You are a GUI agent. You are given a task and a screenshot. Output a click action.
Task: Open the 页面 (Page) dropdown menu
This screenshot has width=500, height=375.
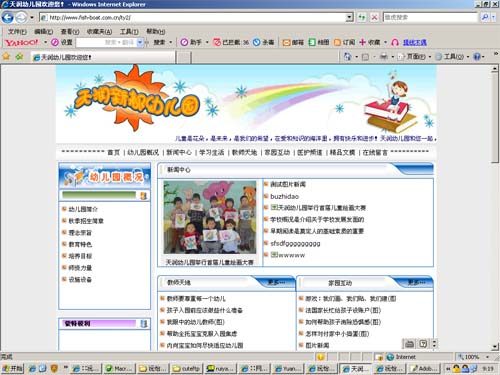pyautogui.click(x=414, y=57)
